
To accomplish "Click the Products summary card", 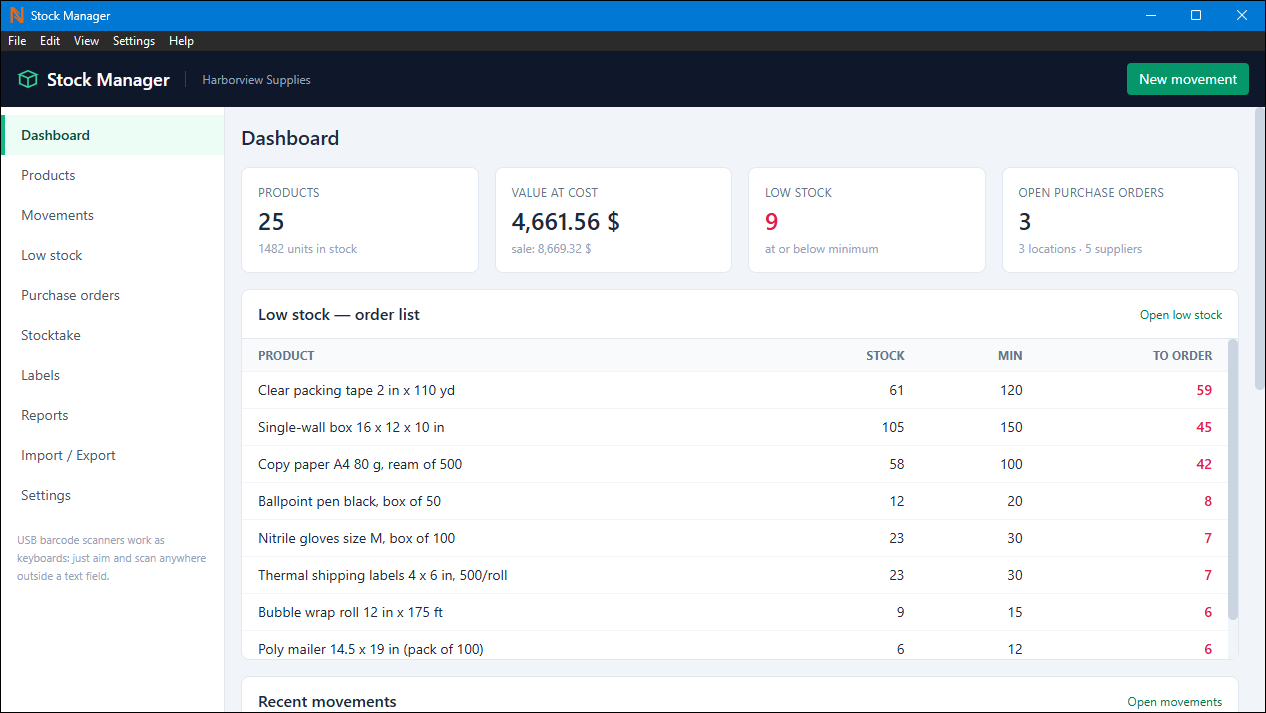I will (x=360, y=220).
